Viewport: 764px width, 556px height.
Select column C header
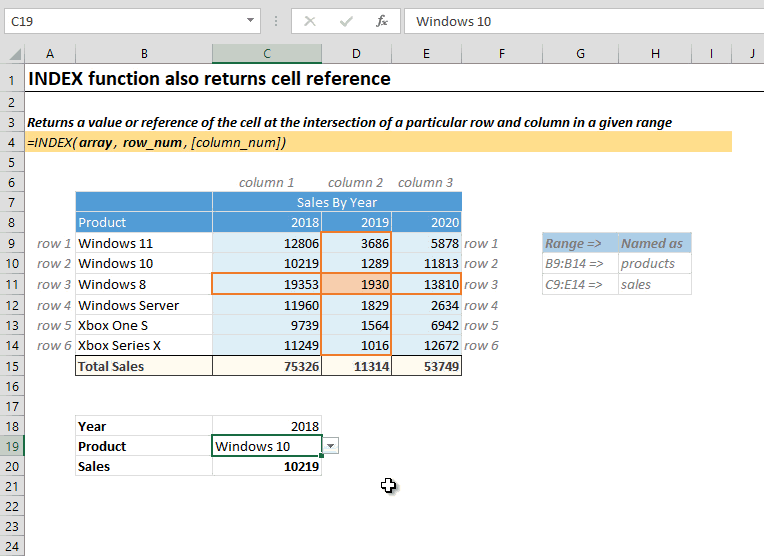(x=267, y=54)
